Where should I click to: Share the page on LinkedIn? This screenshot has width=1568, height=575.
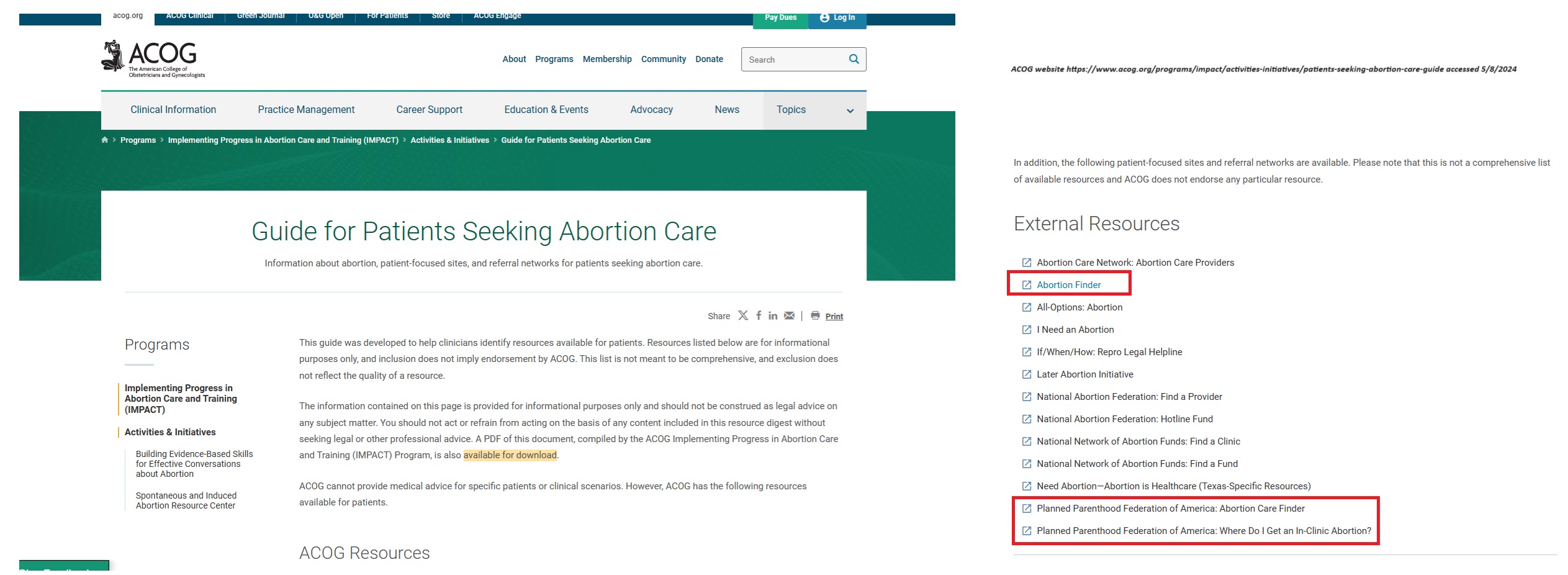click(x=773, y=315)
